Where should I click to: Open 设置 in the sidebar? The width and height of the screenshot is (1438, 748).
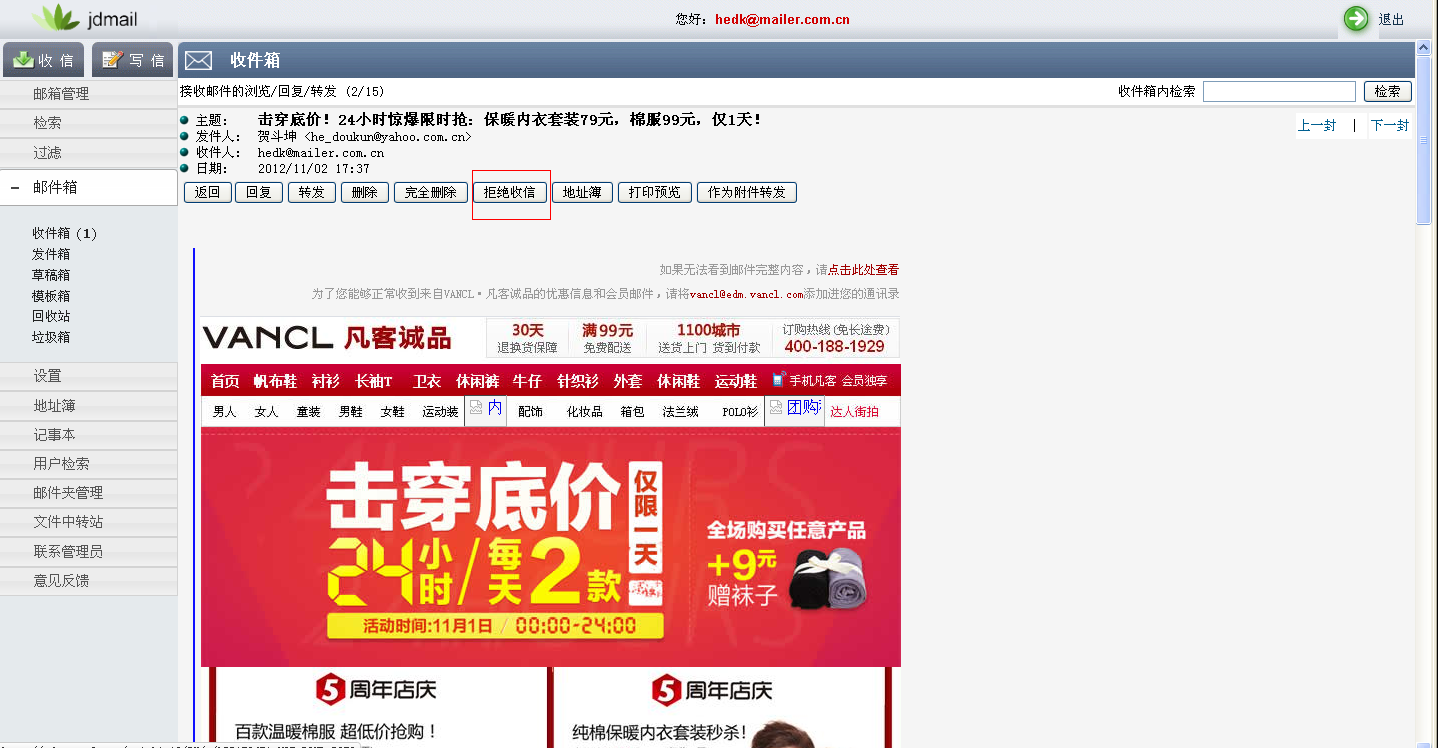click(x=47, y=376)
